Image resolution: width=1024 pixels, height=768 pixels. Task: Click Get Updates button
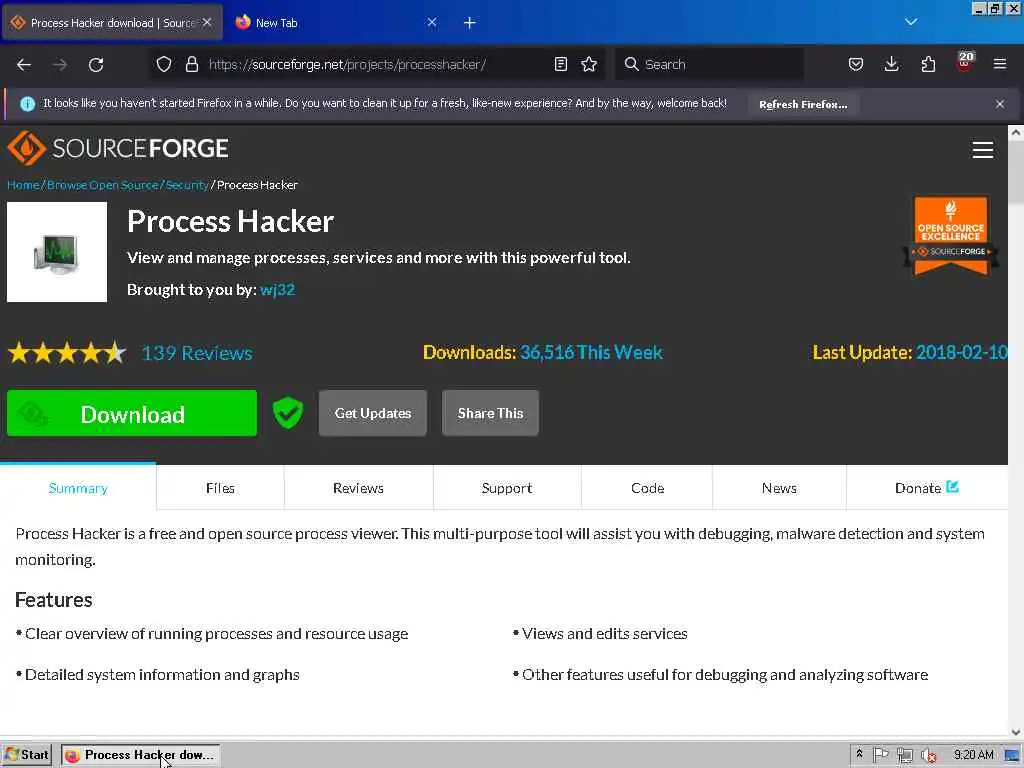373,413
